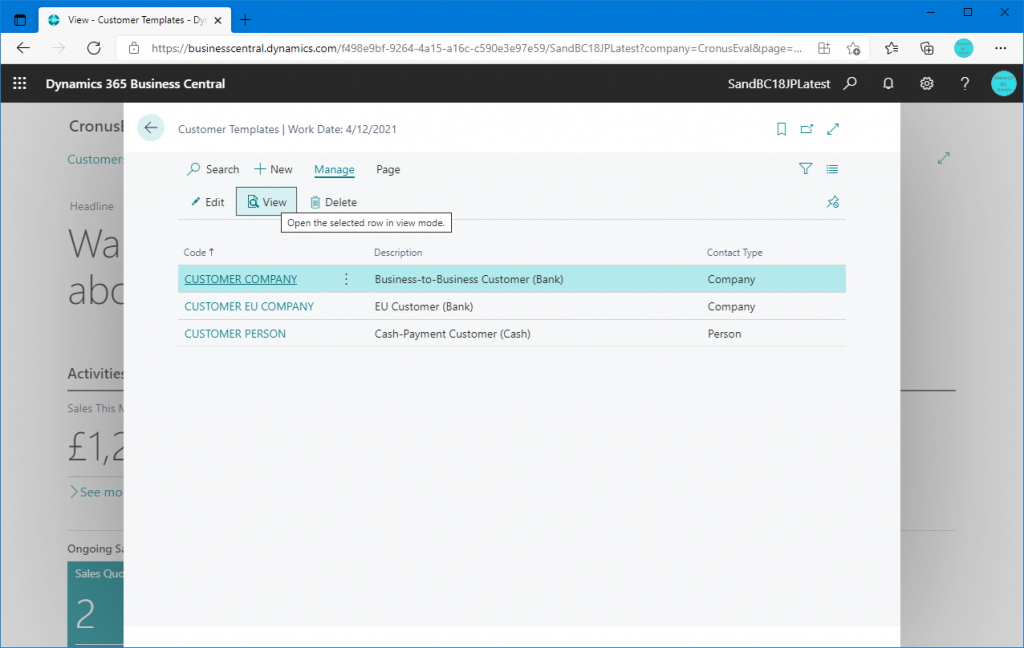Click Edit action
The image size is (1024, 648).
208,202
